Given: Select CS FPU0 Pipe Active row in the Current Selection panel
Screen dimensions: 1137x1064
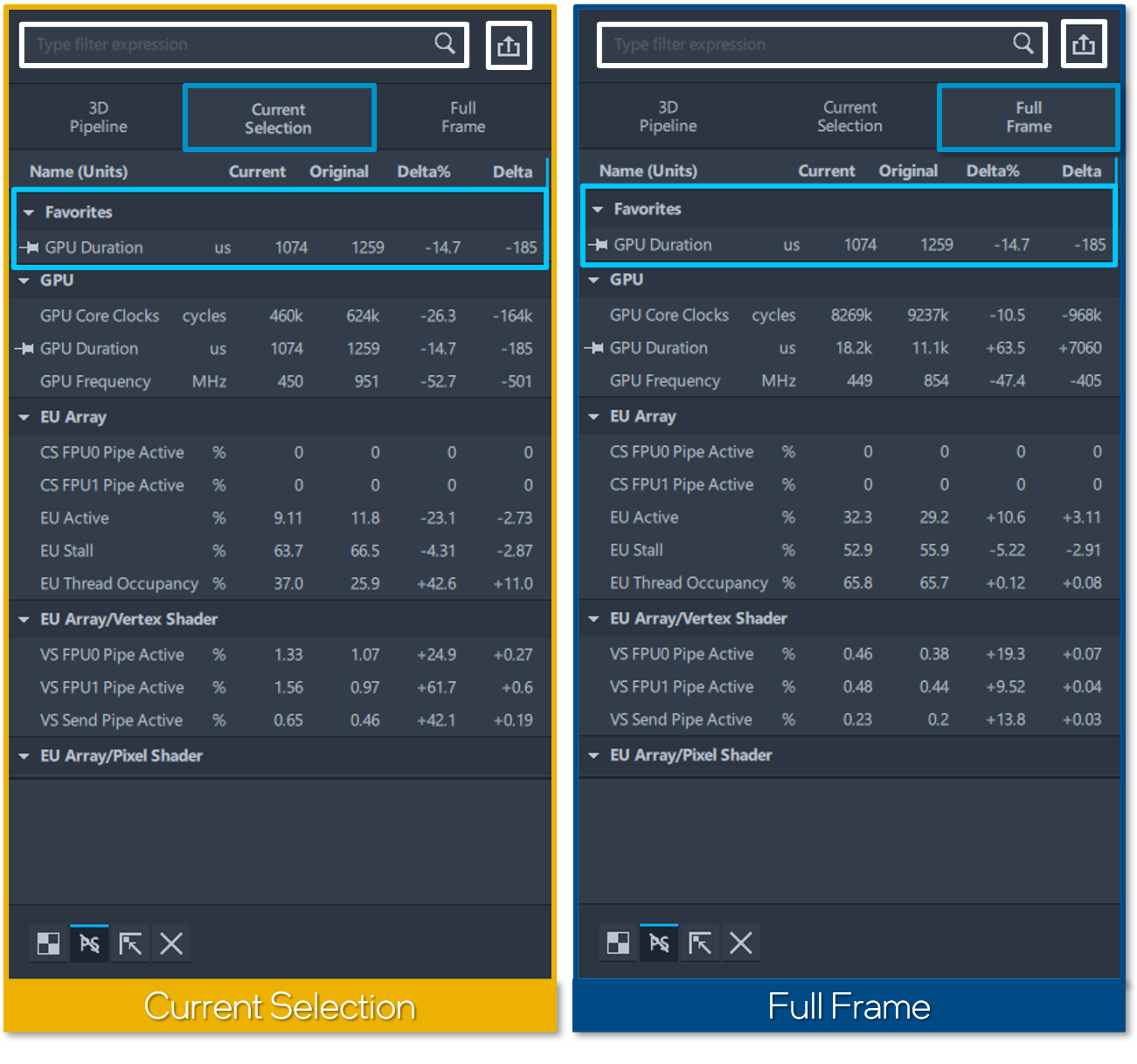Looking at the screenshot, I should coord(280,453).
